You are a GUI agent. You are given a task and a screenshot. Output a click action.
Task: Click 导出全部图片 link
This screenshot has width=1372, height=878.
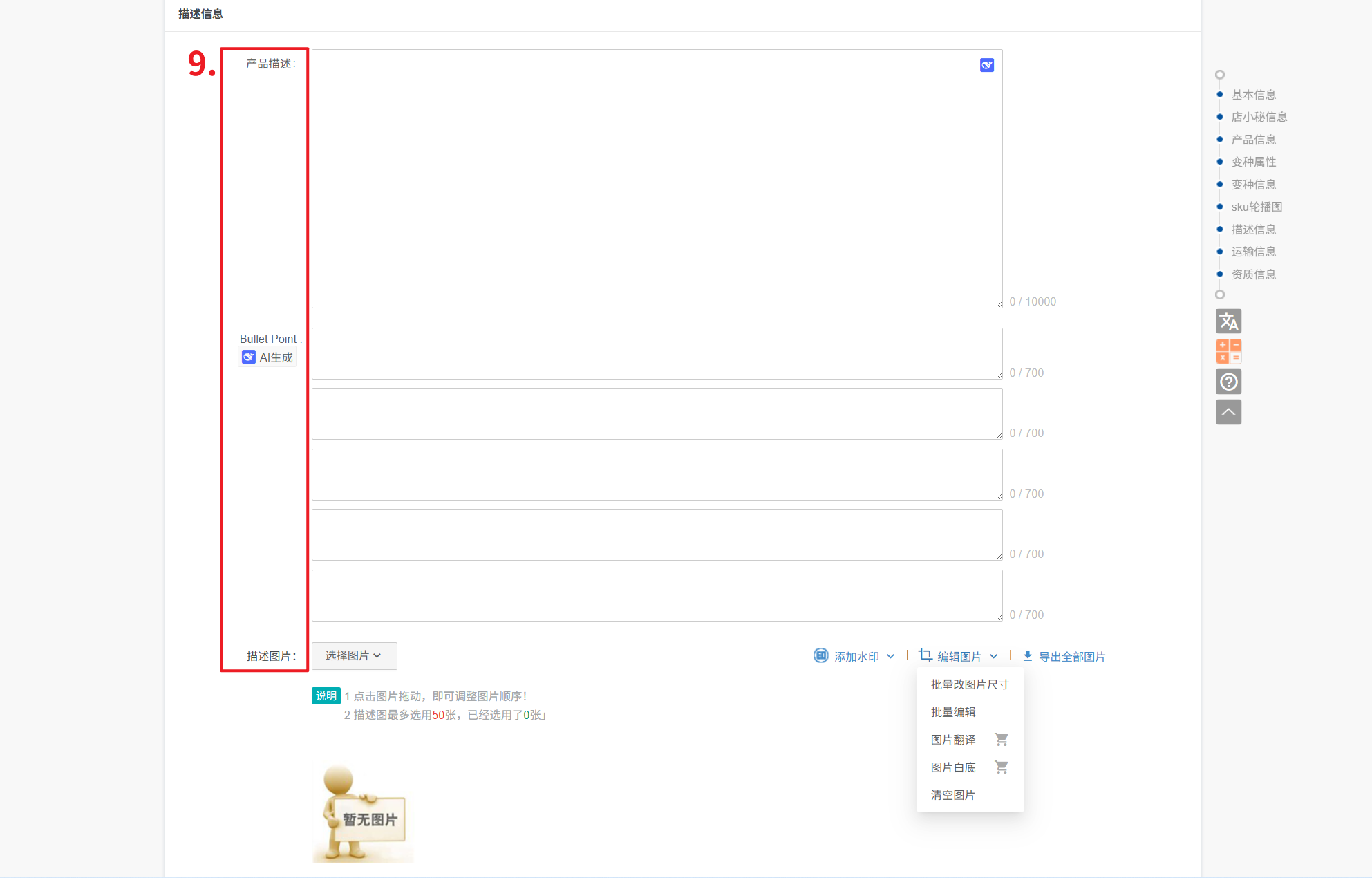[1071, 657]
